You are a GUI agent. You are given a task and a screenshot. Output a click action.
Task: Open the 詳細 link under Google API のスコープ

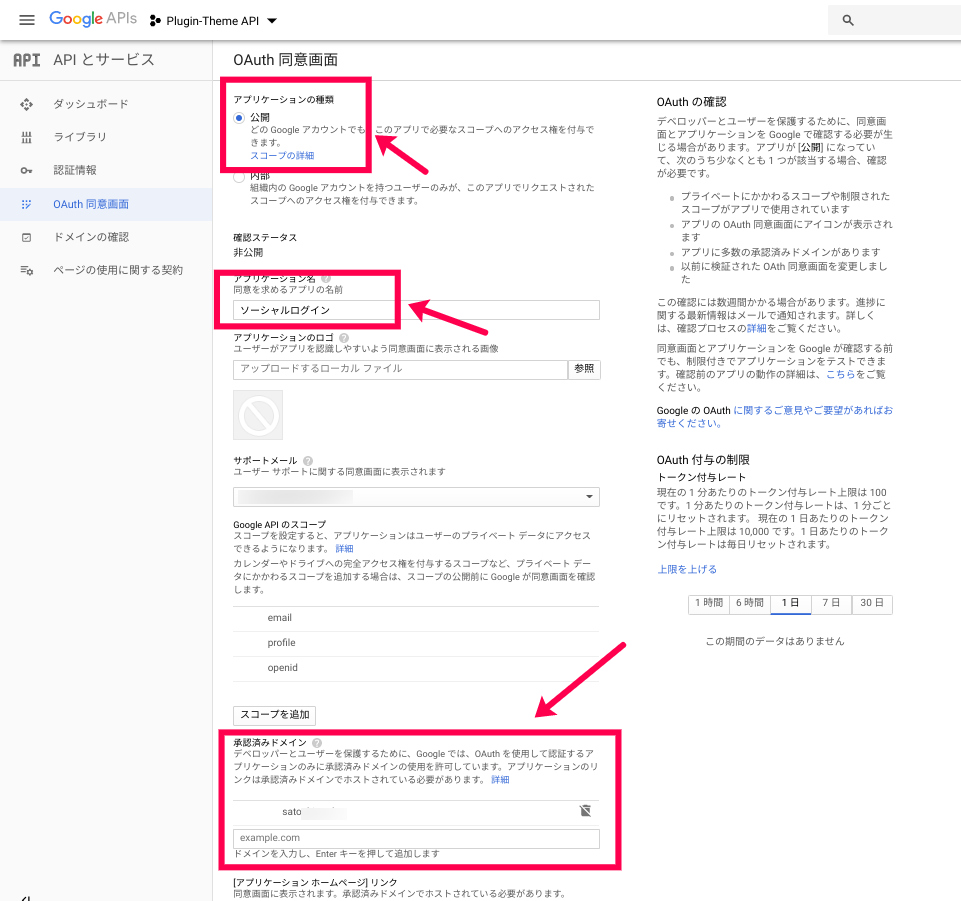pos(344,549)
